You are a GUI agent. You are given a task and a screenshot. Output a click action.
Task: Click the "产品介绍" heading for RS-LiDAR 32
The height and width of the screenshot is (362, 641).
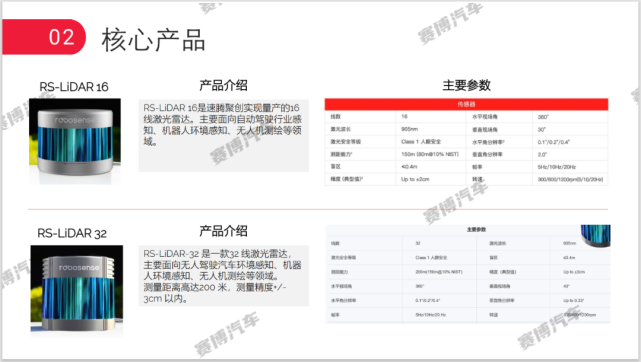223,231
